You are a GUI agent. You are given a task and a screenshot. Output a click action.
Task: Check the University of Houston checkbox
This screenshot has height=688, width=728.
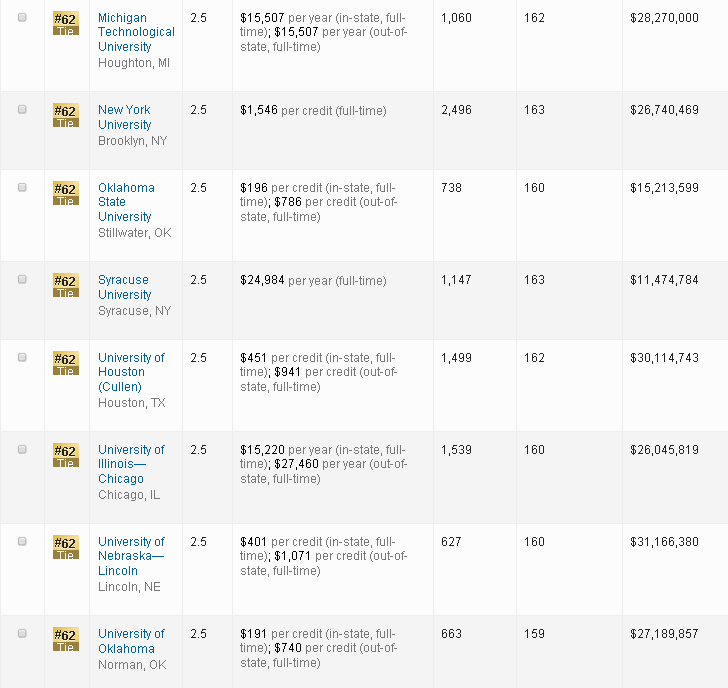pyautogui.click(x=22, y=358)
